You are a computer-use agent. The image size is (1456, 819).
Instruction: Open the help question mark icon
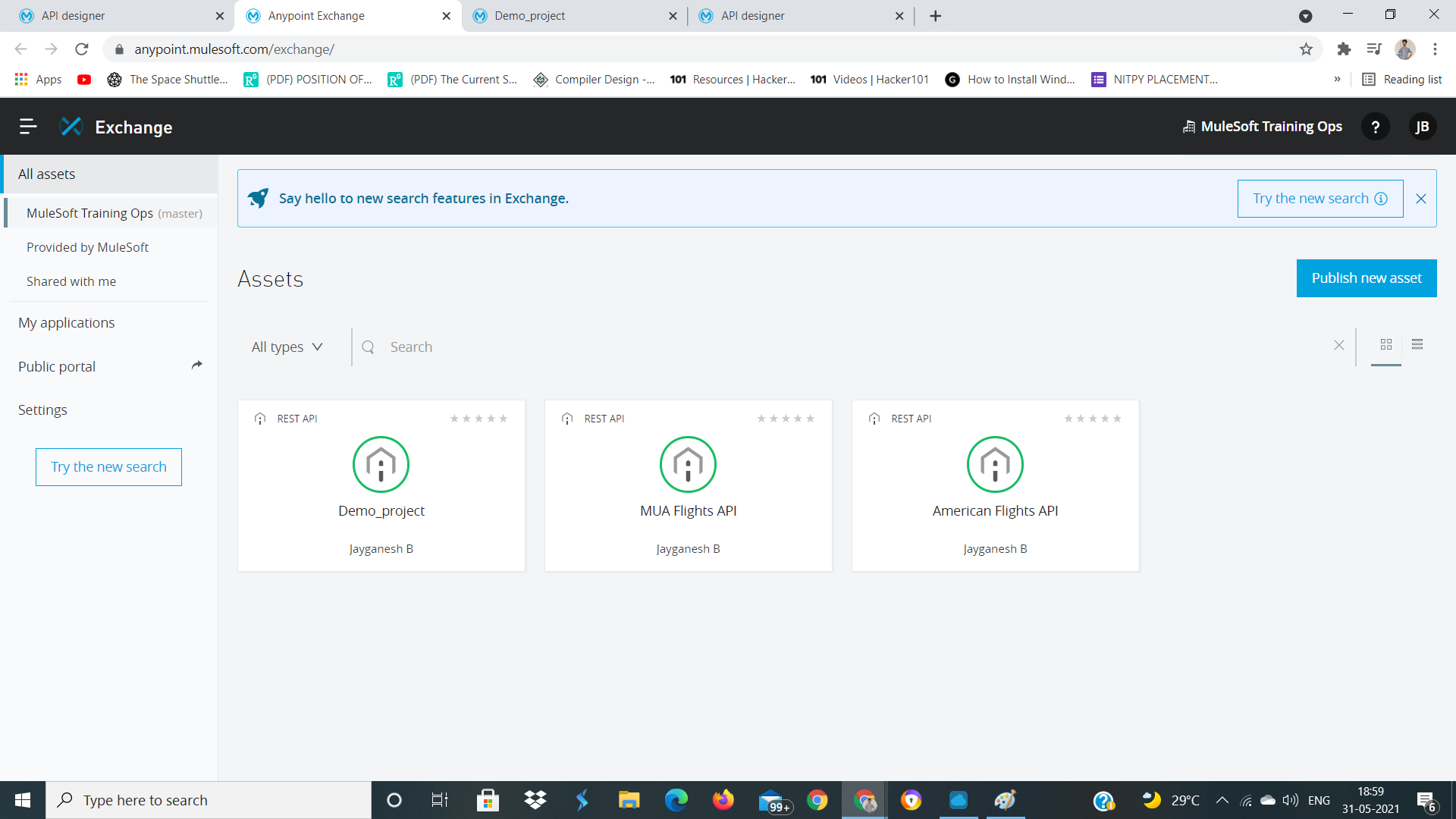click(1376, 127)
